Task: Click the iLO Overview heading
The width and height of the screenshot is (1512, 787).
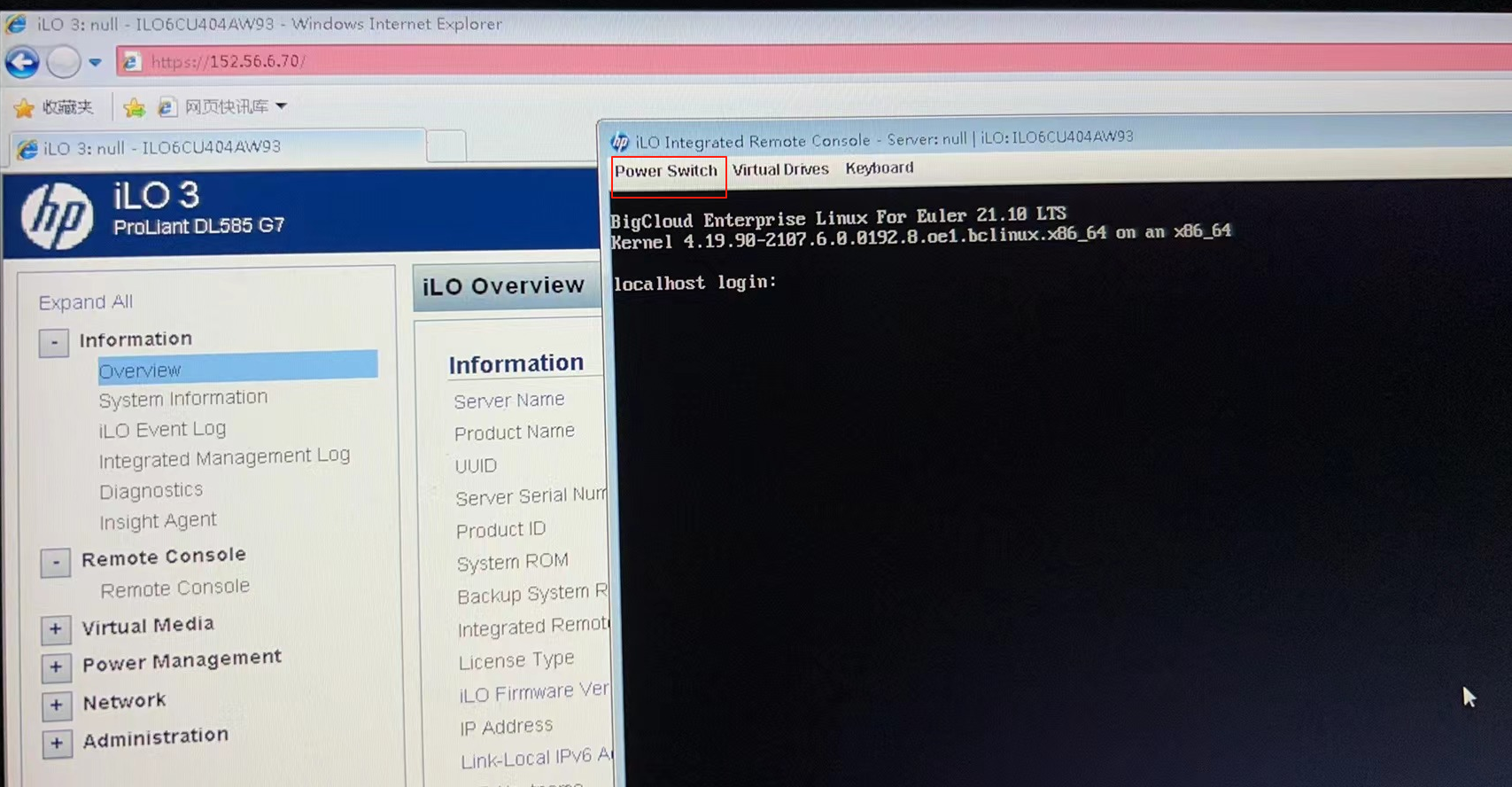Action: pyautogui.click(x=503, y=286)
